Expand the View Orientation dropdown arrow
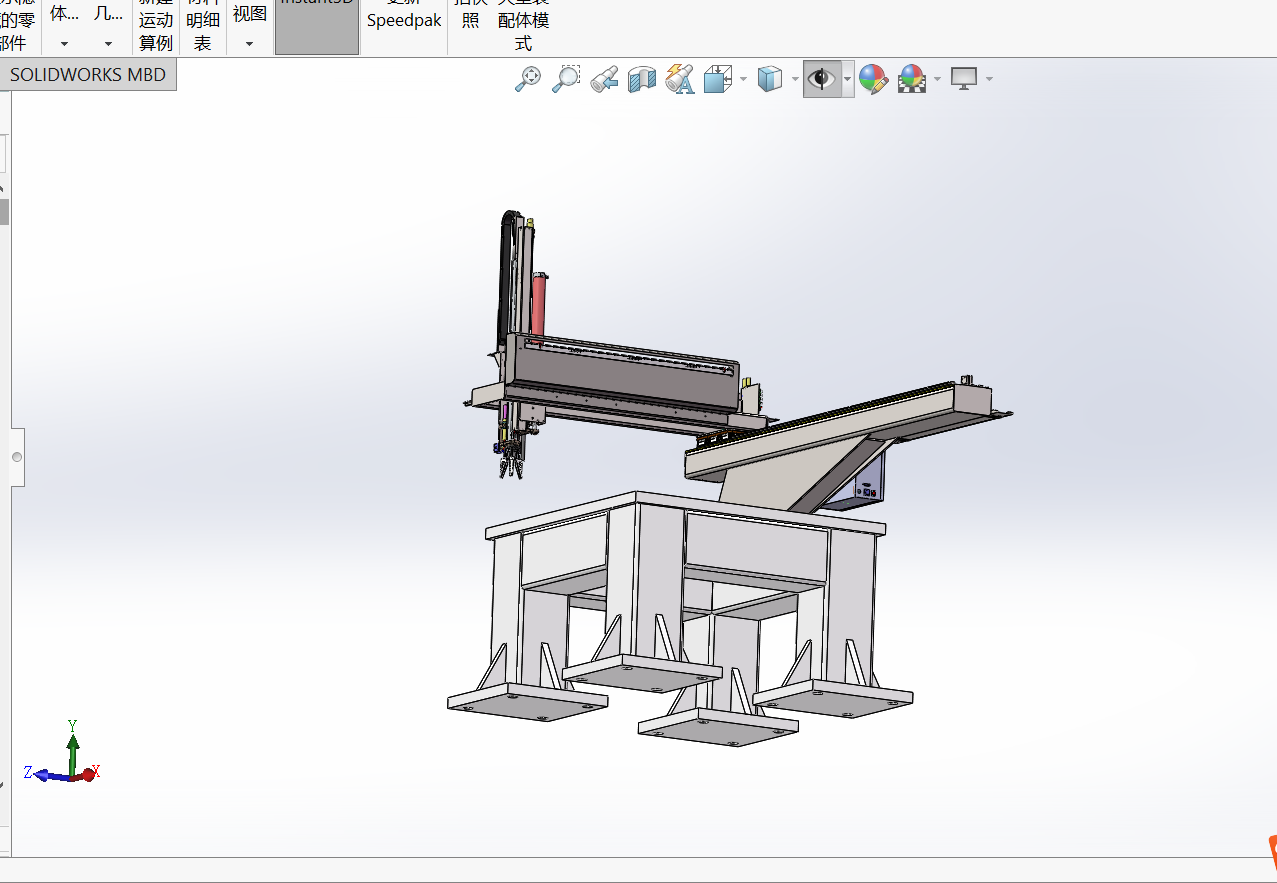 [743, 79]
